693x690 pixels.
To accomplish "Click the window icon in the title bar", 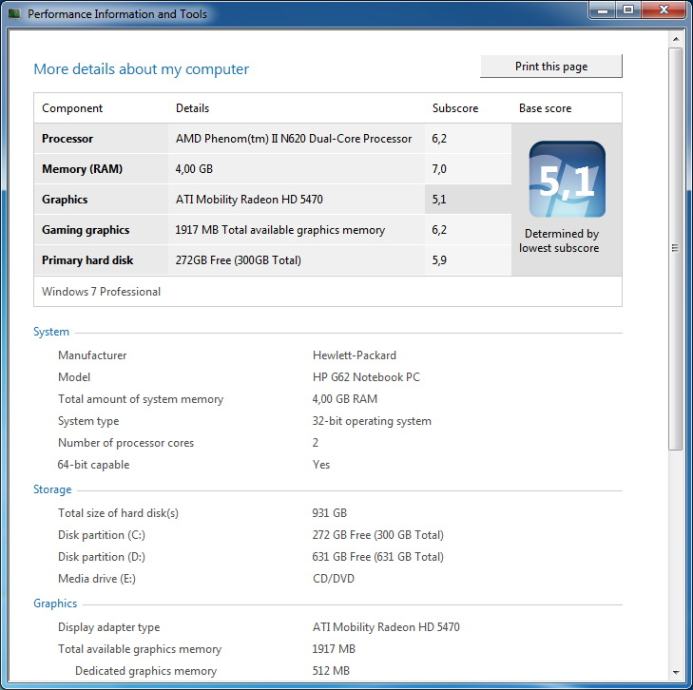I will click(x=14, y=14).
